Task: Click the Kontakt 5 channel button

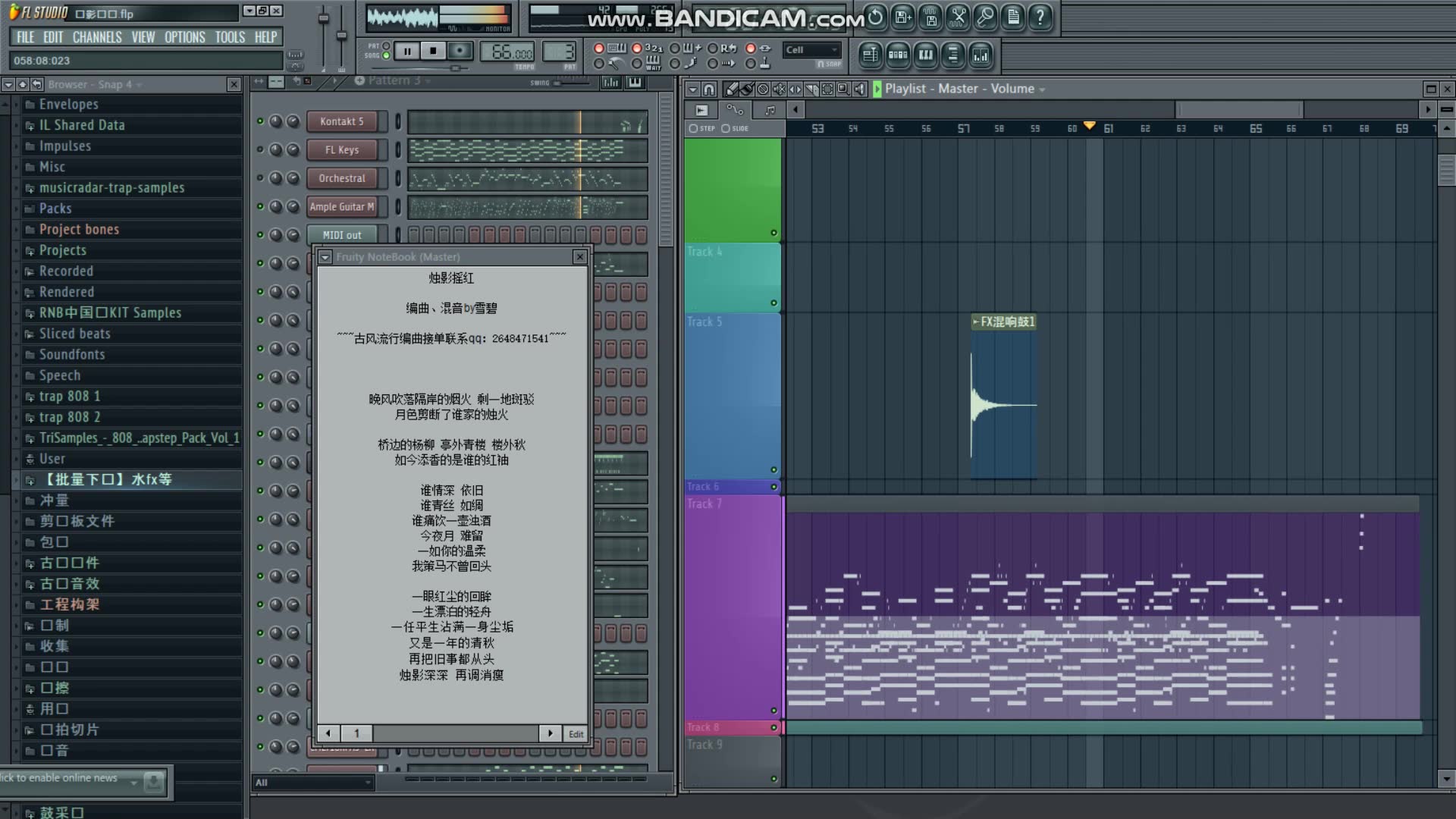Action: coord(342,121)
